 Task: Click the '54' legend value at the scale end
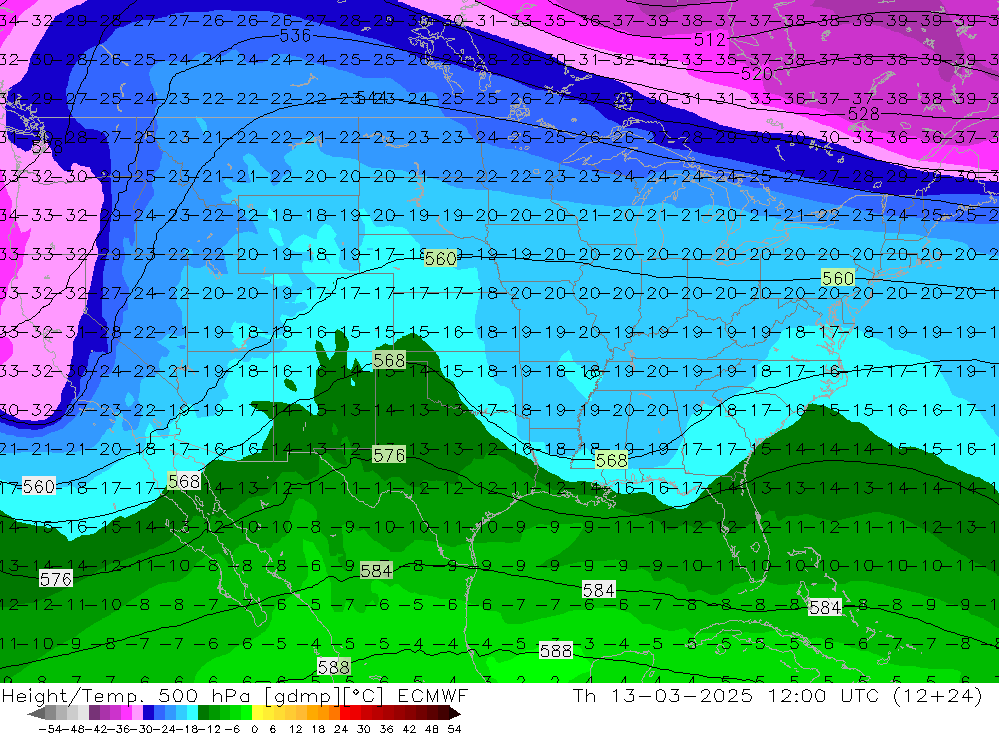[x=454, y=729]
